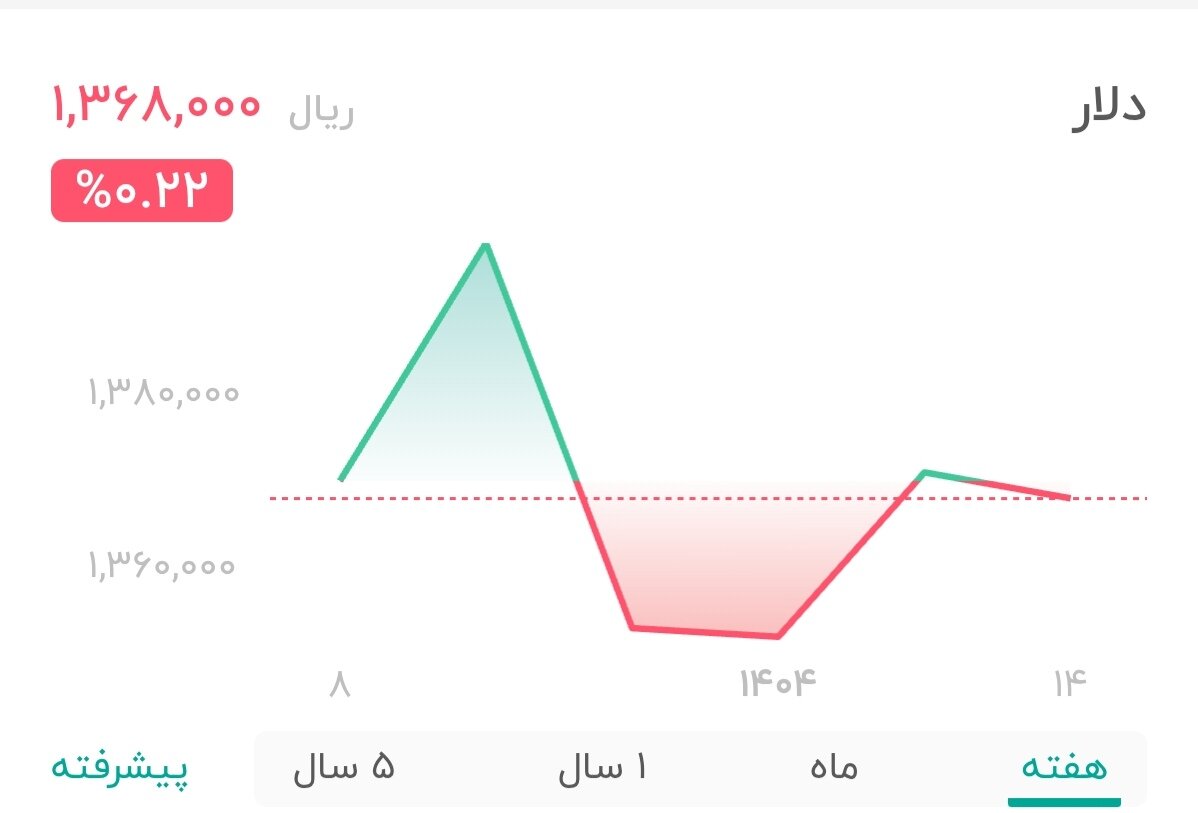Click the 8 date label on the axis
The width and height of the screenshot is (1198, 813).
tap(337, 683)
